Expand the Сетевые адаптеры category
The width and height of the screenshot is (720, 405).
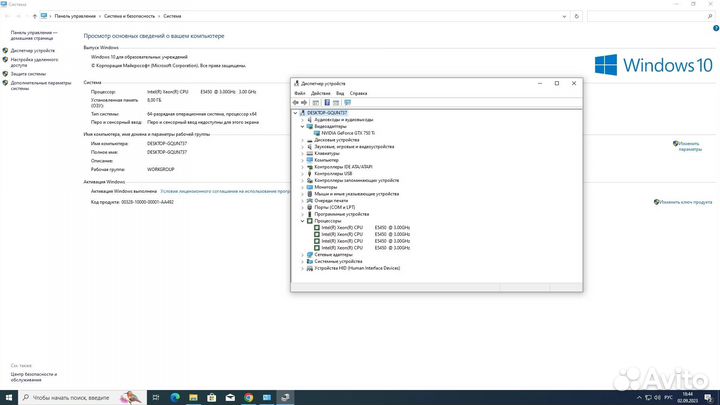pyautogui.click(x=303, y=255)
